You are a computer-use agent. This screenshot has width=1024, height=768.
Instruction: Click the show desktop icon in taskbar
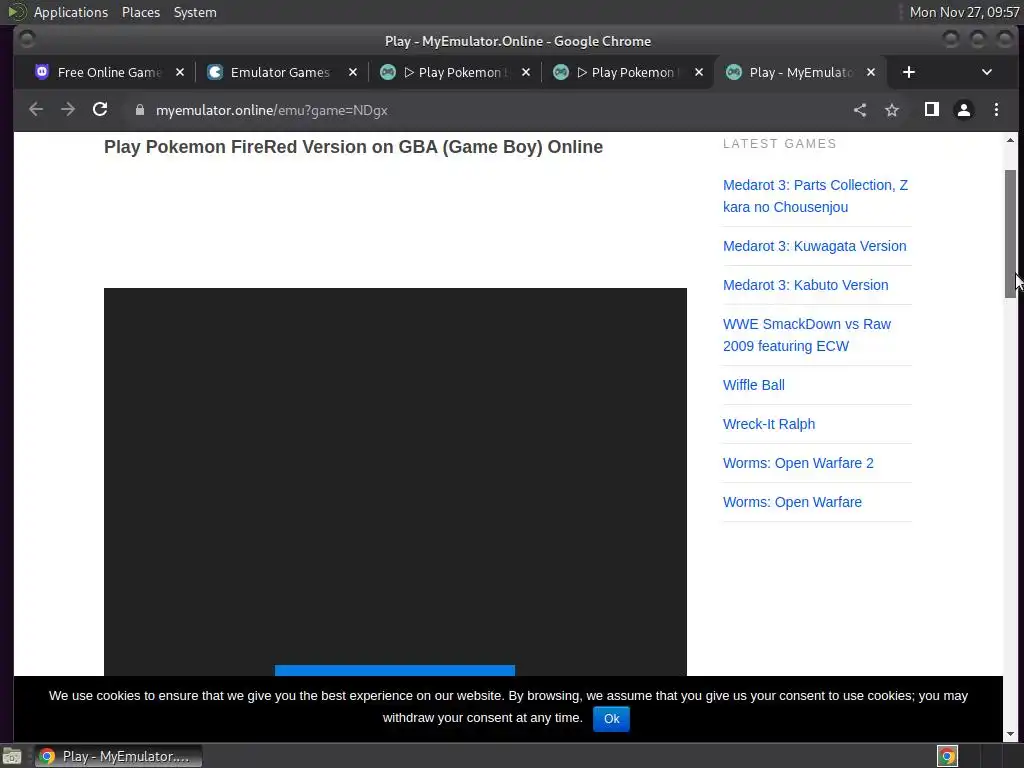click(x=12, y=757)
